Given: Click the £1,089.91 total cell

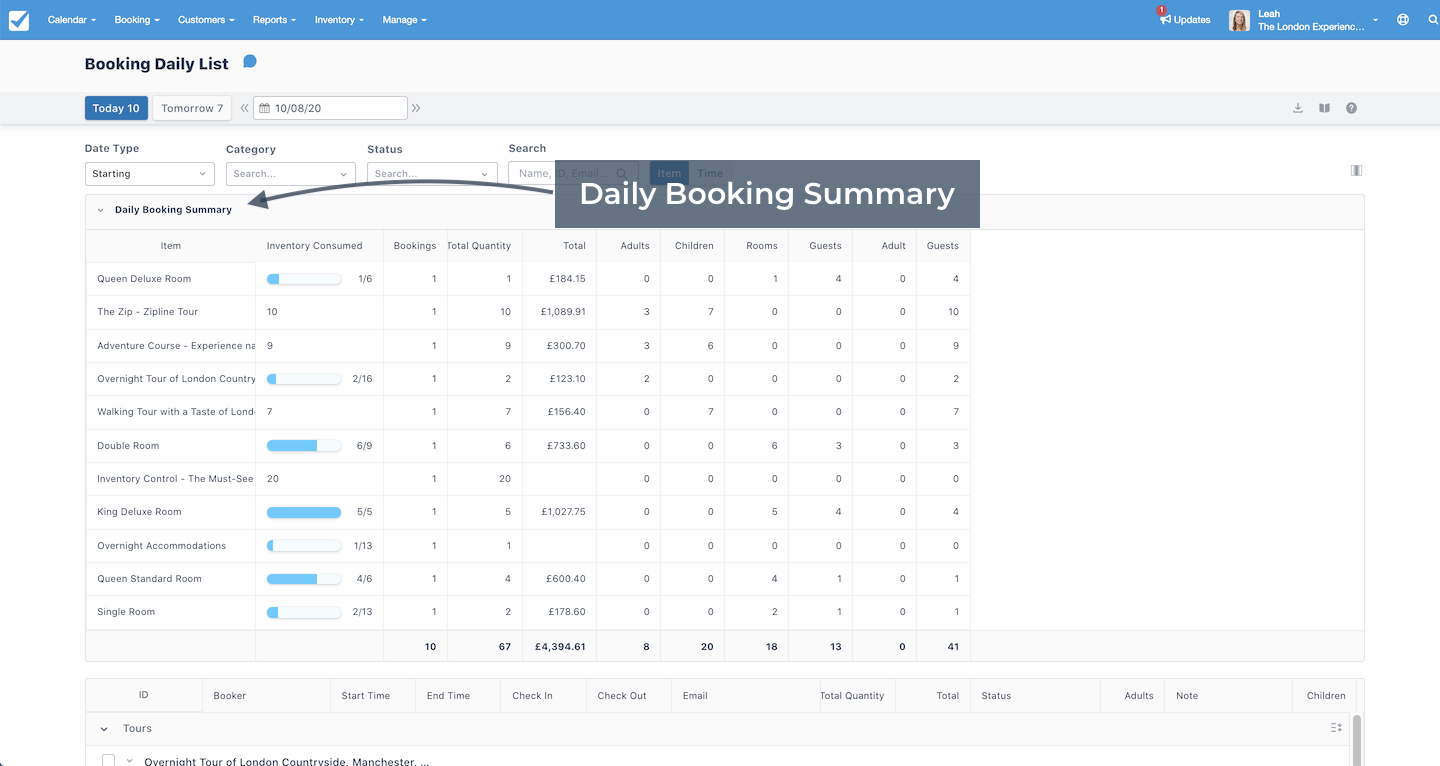Looking at the screenshot, I should [563, 312].
